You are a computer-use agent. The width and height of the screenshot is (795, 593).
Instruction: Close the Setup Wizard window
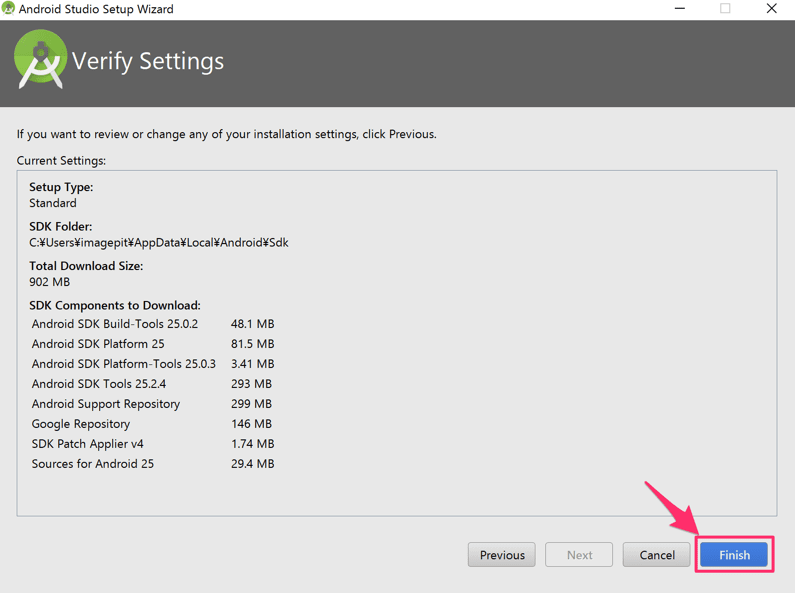[771, 9]
